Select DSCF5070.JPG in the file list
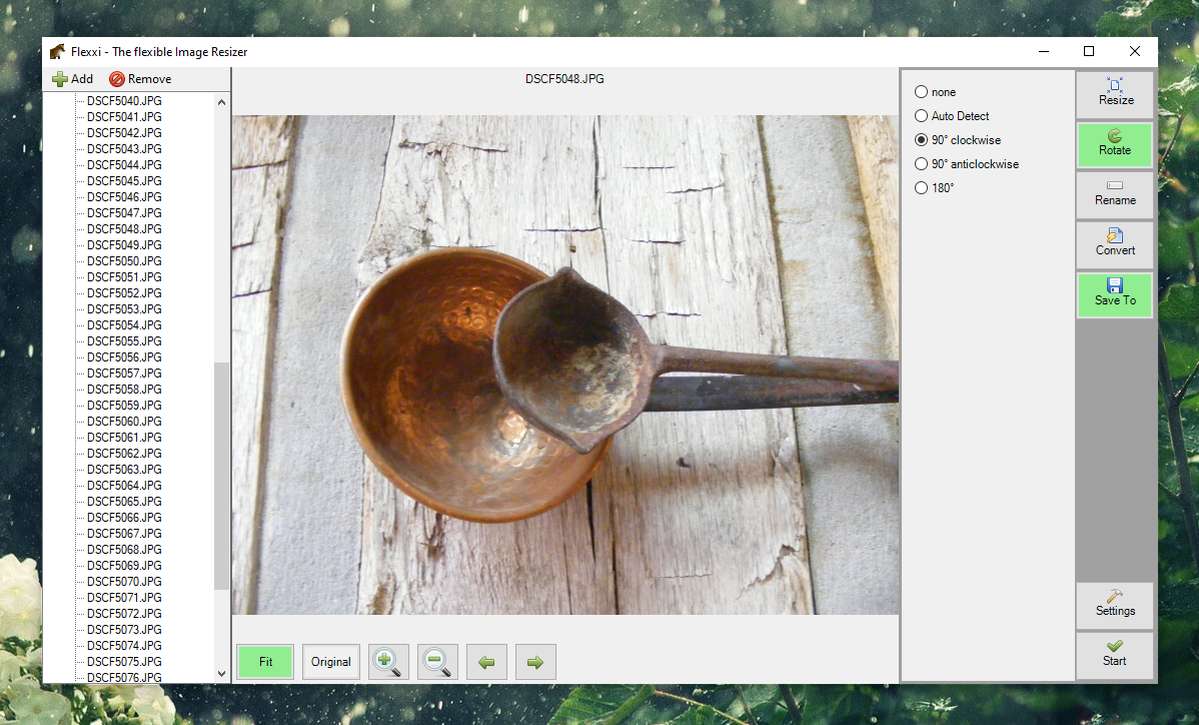This screenshot has width=1199, height=725. (124, 583)
